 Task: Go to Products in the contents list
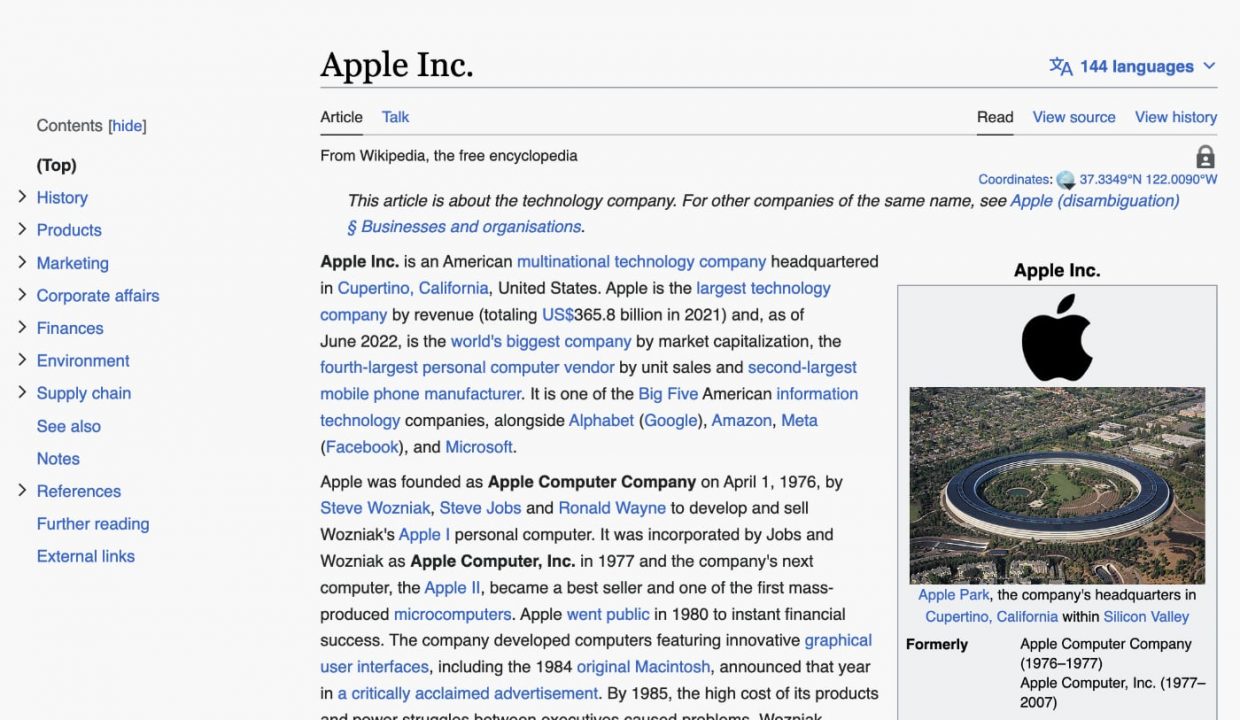tap(69, 230)
